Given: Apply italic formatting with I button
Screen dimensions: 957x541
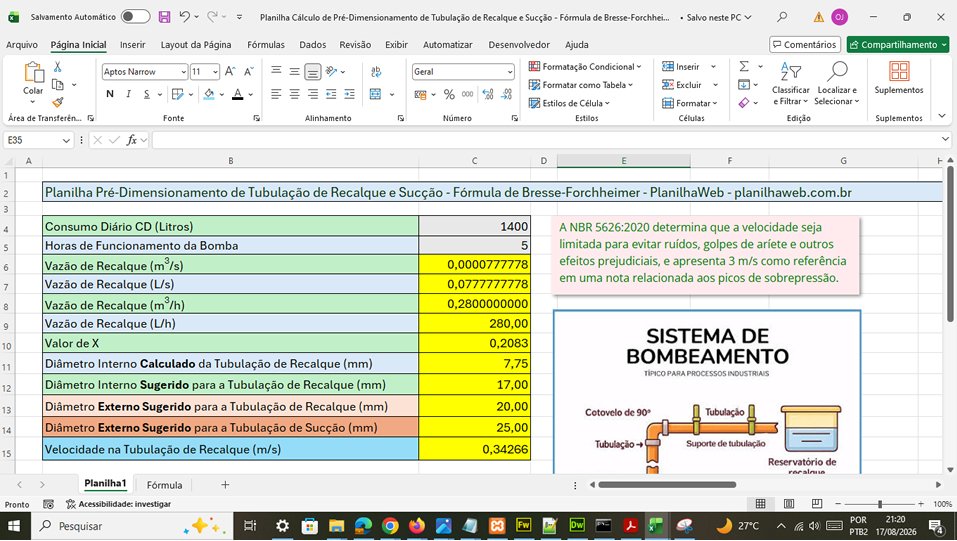Looking at the screenshot, I should point(128,94).
